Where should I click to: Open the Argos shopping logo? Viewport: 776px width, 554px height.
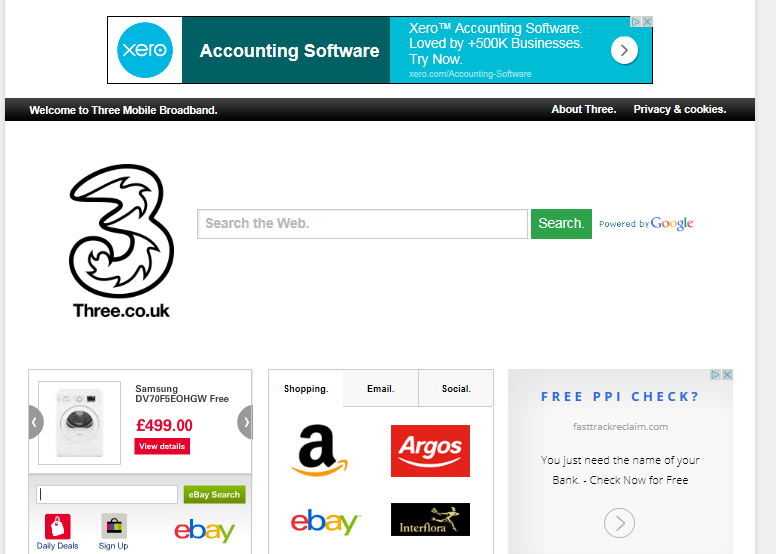[430, 451]
